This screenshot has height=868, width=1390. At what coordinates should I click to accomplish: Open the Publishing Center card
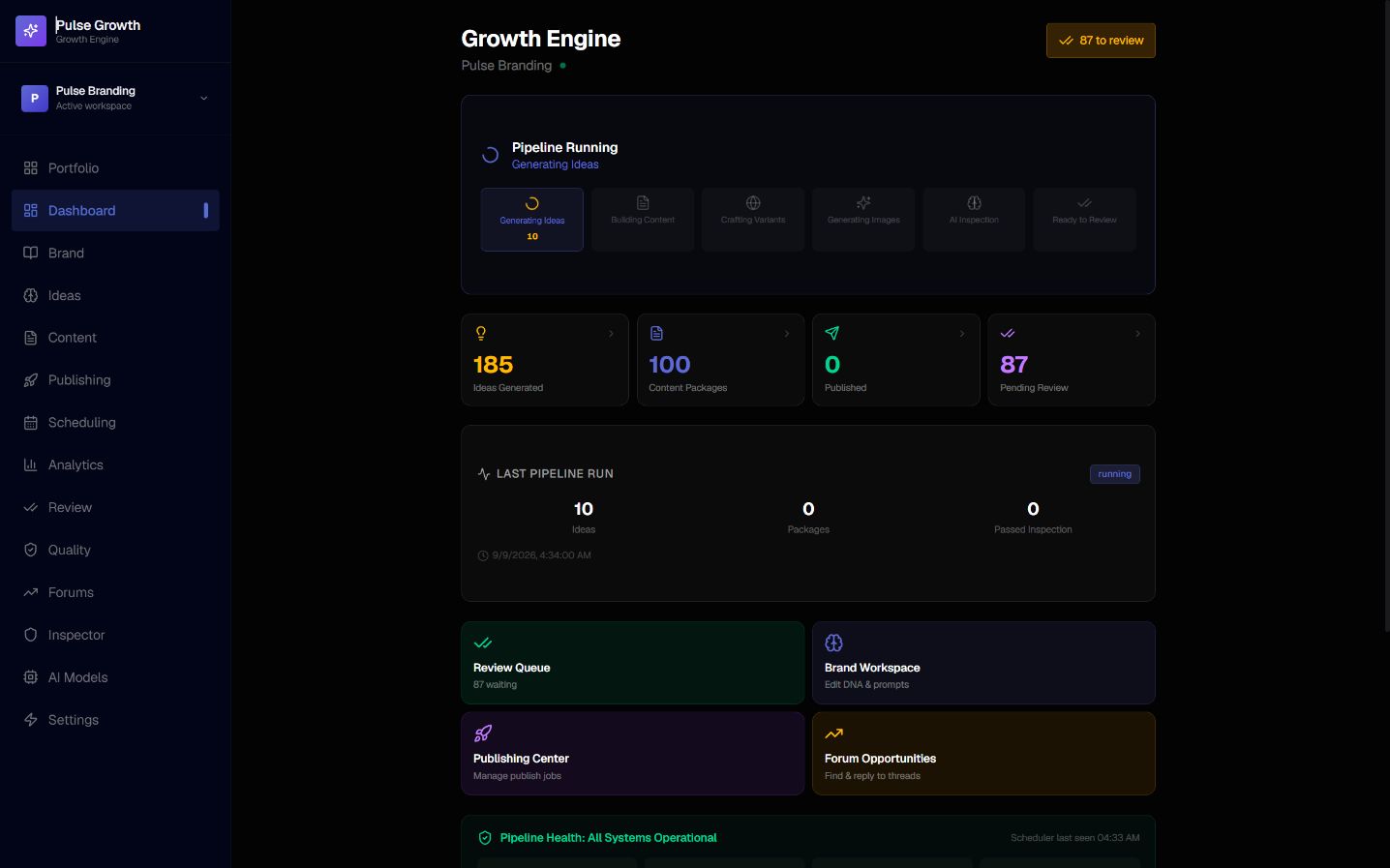click(x=633, y=754)
